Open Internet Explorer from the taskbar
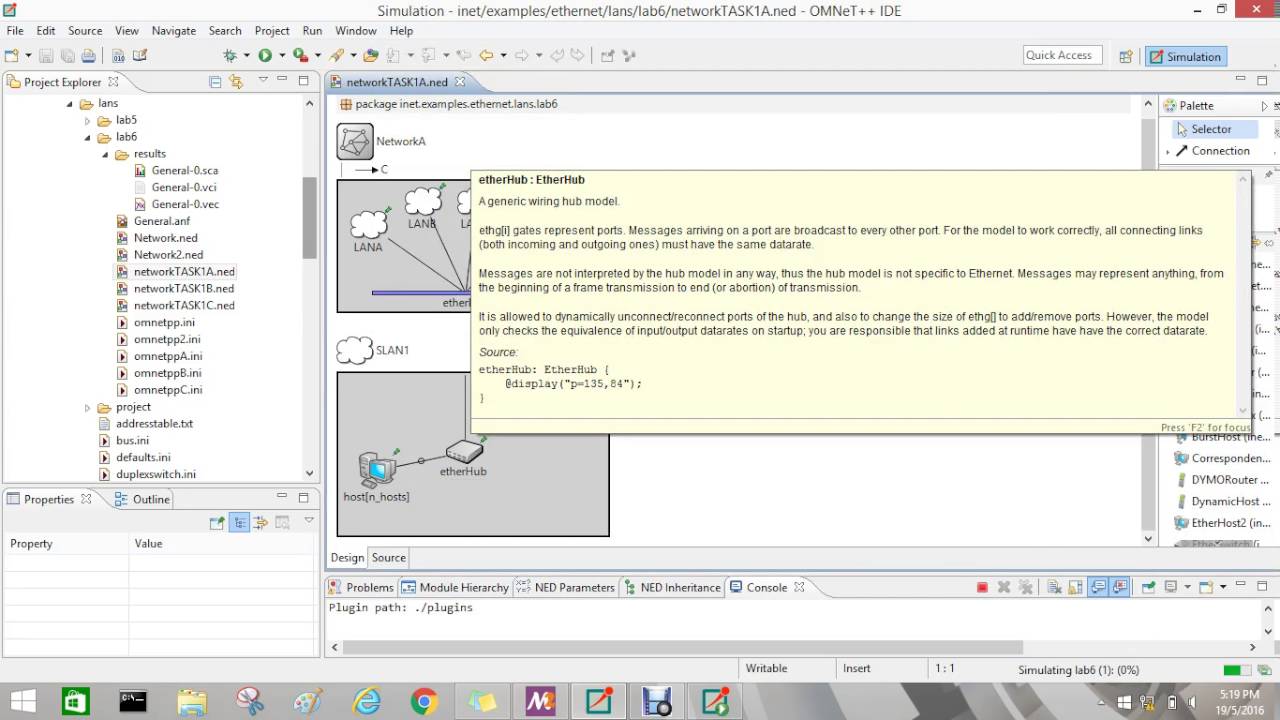This screenshot has width=1280, height=720. tap(367, 702)
